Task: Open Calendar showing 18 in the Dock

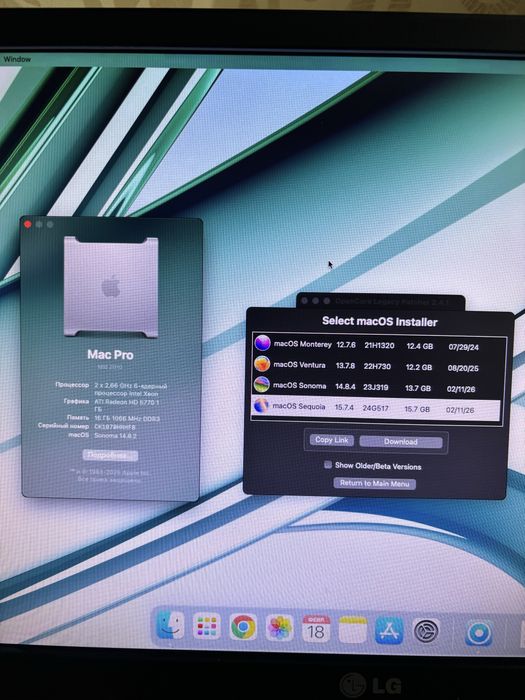Action: (x=316, y=629)
